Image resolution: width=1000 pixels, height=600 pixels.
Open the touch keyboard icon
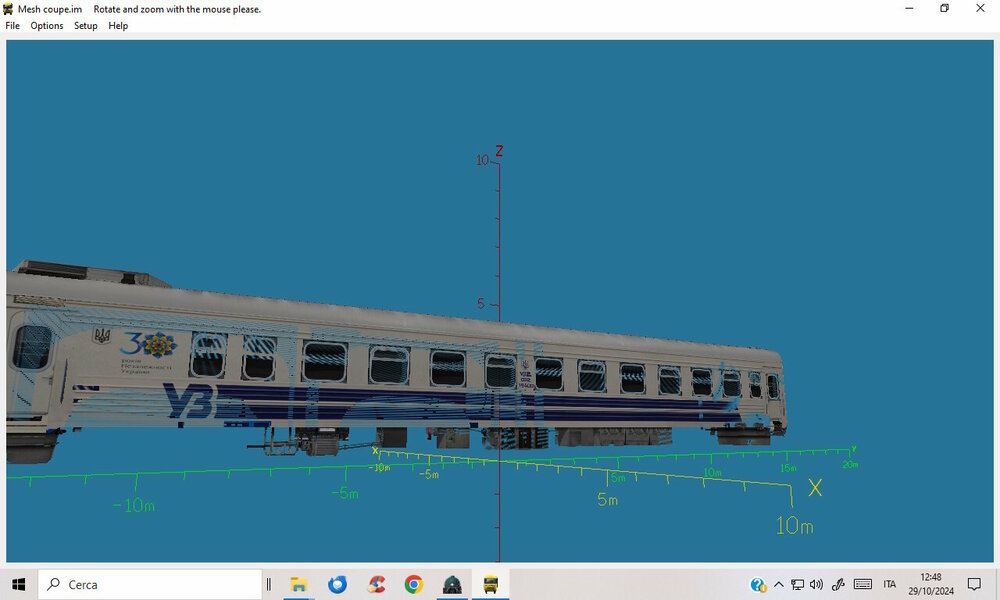point(863,584)
